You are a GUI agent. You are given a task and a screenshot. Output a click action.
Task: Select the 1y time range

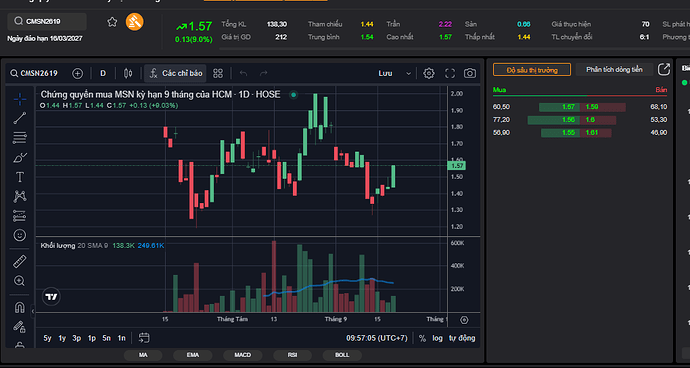[62, 338]
